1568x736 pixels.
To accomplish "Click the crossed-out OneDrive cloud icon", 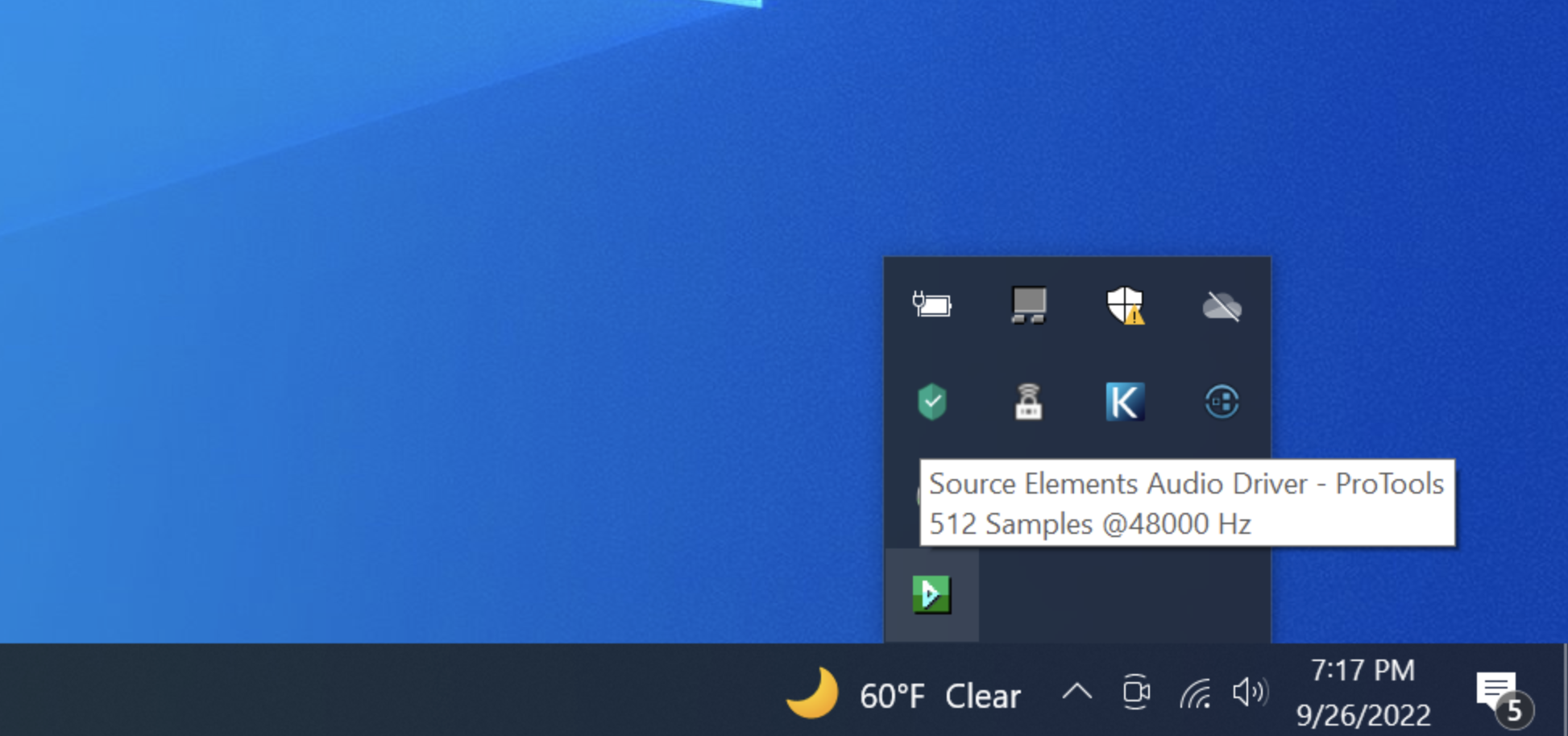I will [1222, 306].
